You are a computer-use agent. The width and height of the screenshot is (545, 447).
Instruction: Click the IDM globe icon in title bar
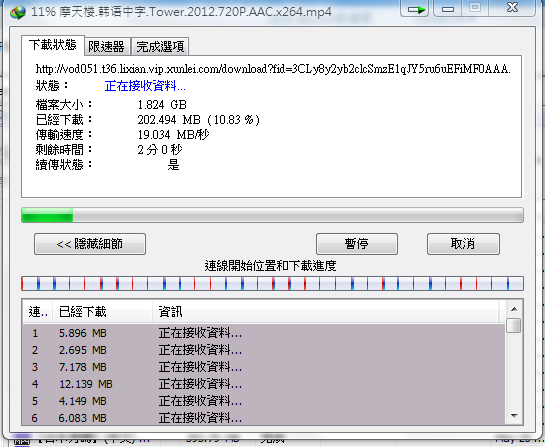[x=18, y=12]
